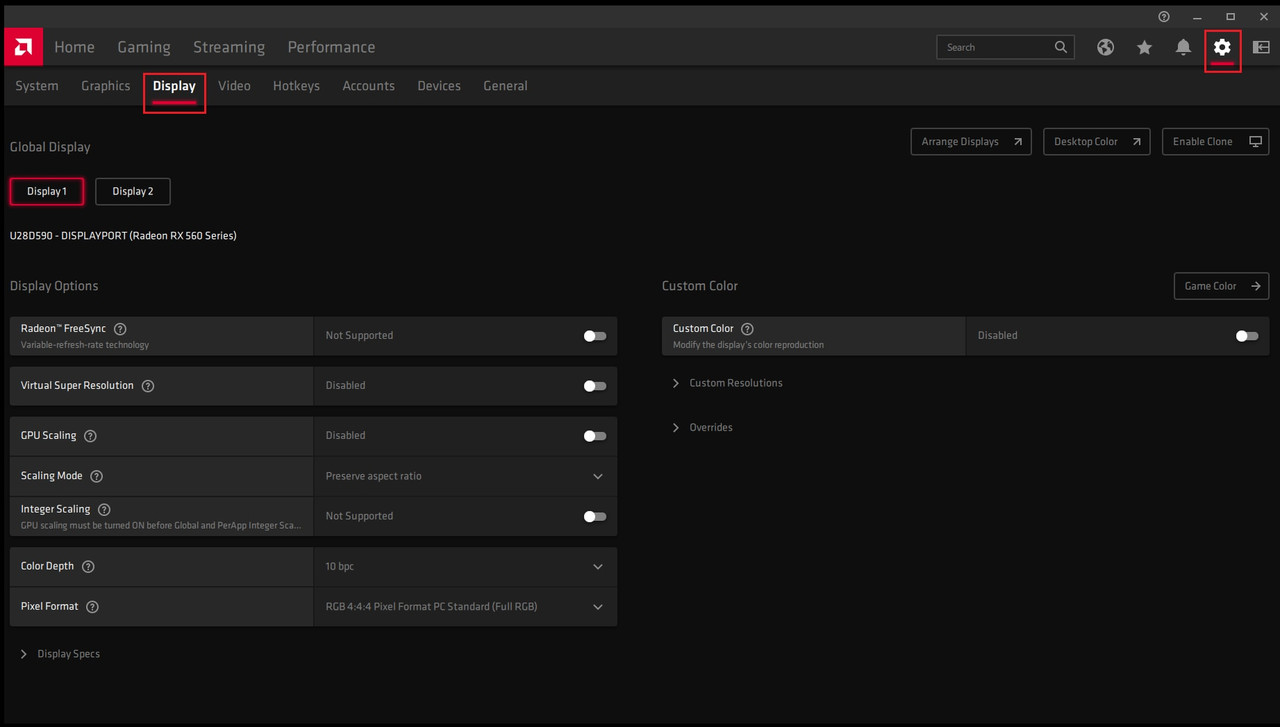The width and height of the screenshot is (1280, 727).
Task: Show help for Pixel Format
Action: tap(92, 606)
